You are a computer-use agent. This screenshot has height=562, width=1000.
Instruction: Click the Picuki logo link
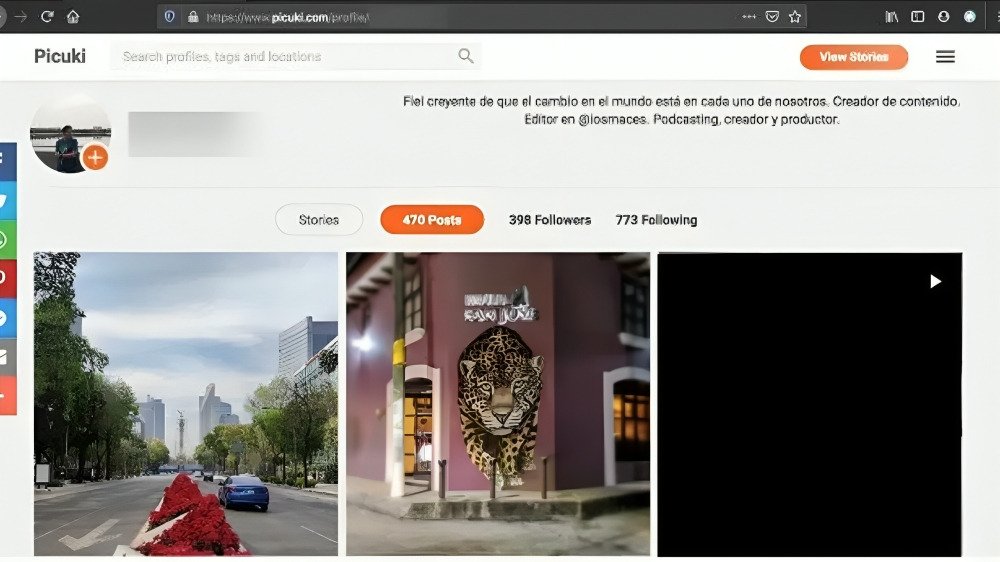pos(60,57)
